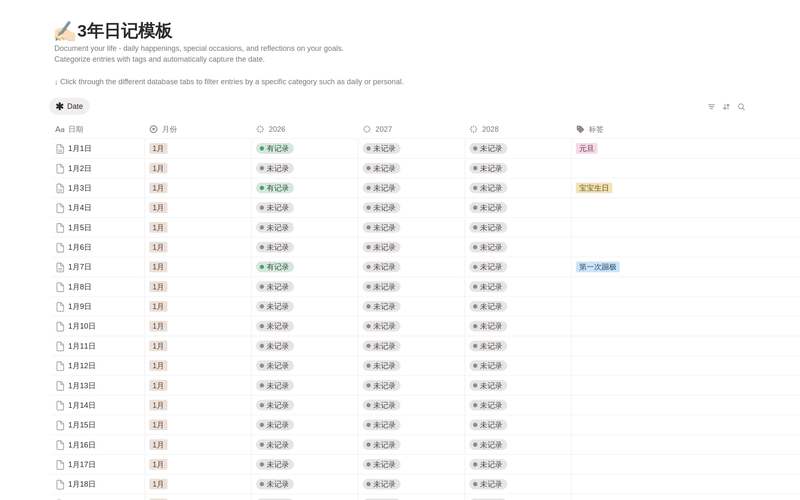The width and height of the screenshot is (800, 500).
Task: Open the 月份 column header menu
Action: tap(169, 129)
